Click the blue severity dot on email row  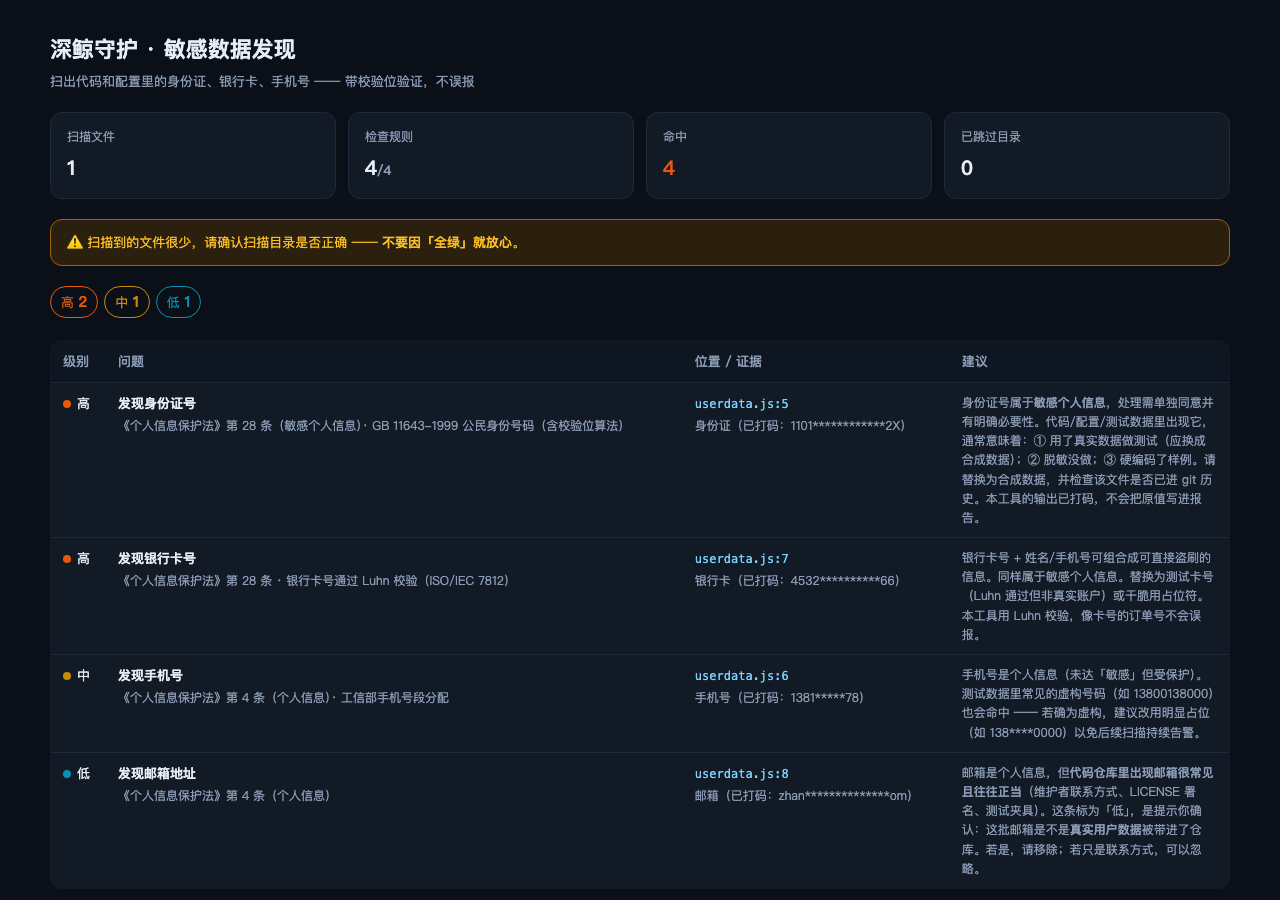[67, 774]
